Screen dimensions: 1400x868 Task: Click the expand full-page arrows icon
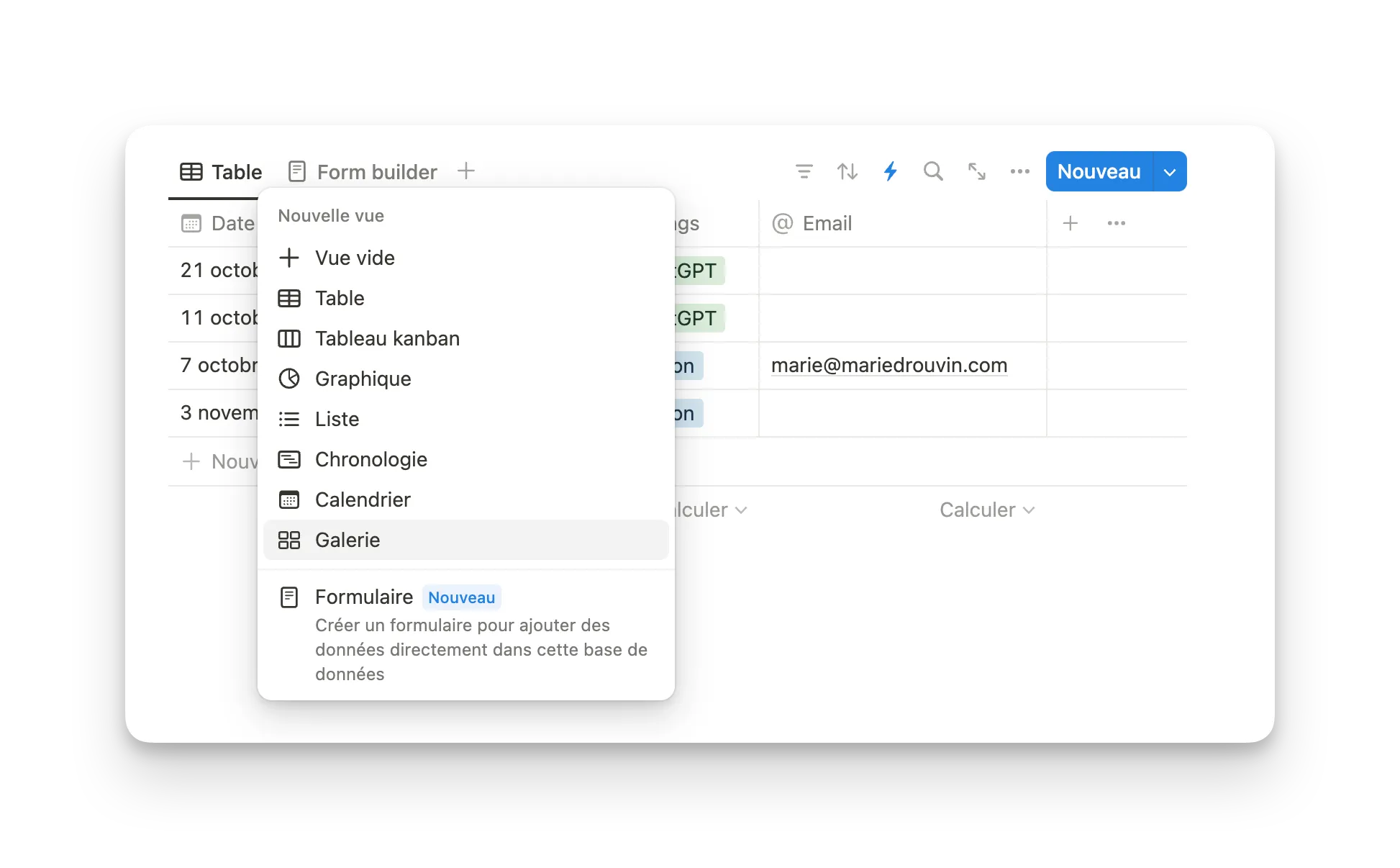[976, 171]
